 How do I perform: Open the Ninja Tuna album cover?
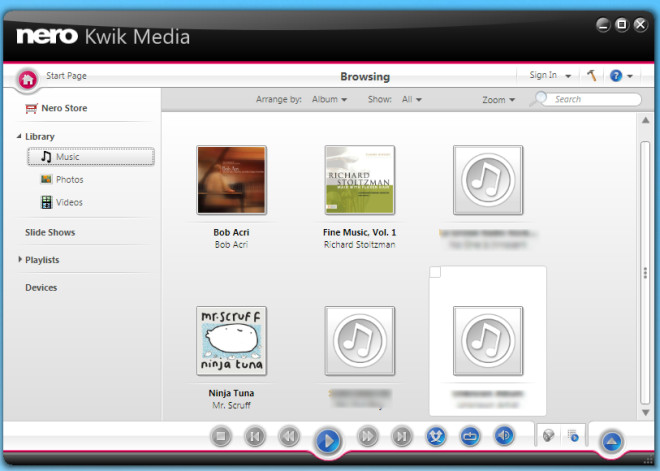[232, 341]
